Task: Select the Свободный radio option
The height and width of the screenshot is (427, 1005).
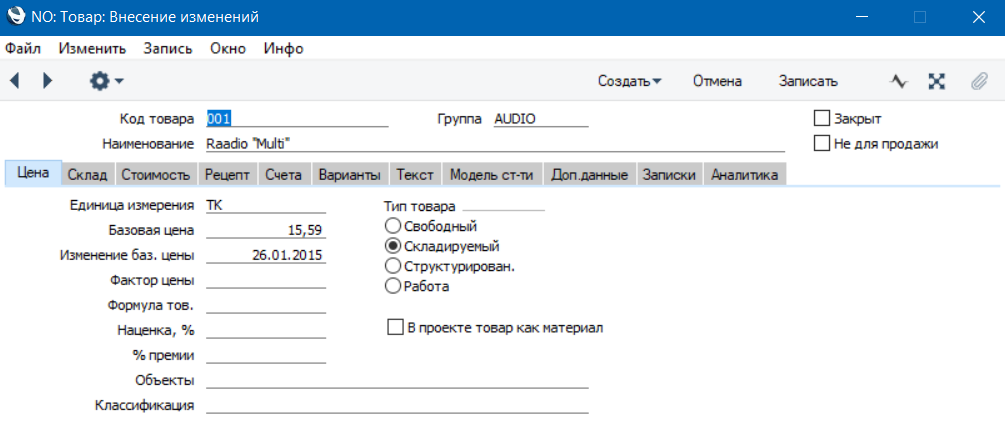Action: tap(393, 226)
